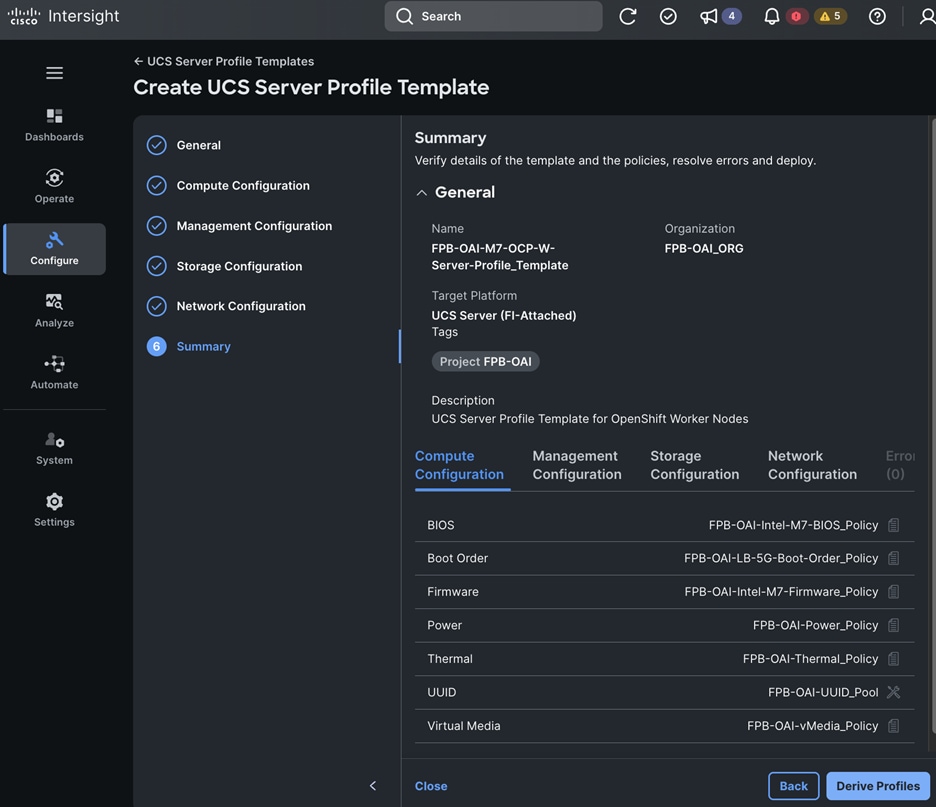Open the user profile icon
This screenshot has width=936, height=807.
pyautogui.click(x=927, y=16)
